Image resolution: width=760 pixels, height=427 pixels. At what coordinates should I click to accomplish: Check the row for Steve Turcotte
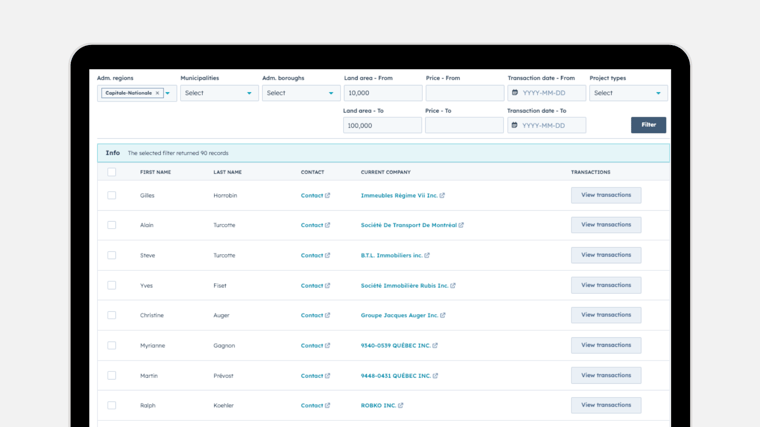click(x=111, y=255)
